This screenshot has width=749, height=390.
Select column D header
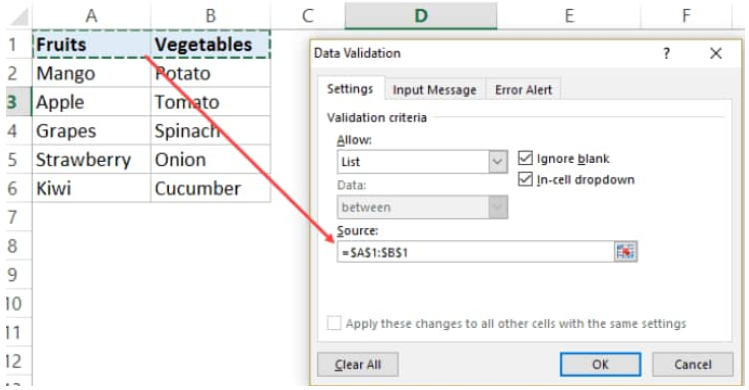pyautogui.click(x=421, y=16)
